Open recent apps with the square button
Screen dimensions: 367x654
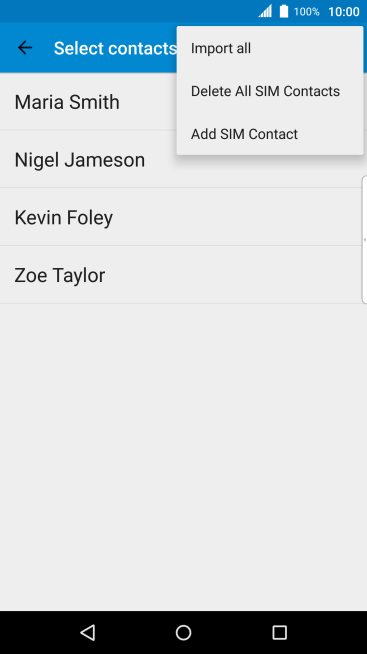[279, 632]
